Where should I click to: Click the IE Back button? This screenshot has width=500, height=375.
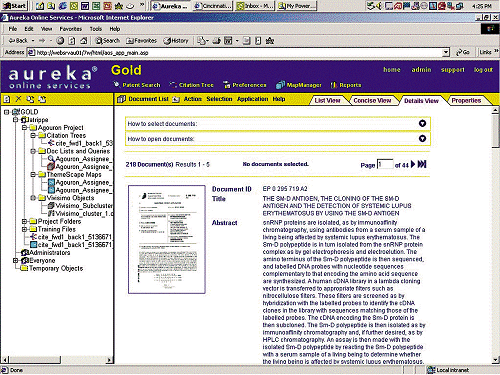pyautogui.click(x=18, y=41)
